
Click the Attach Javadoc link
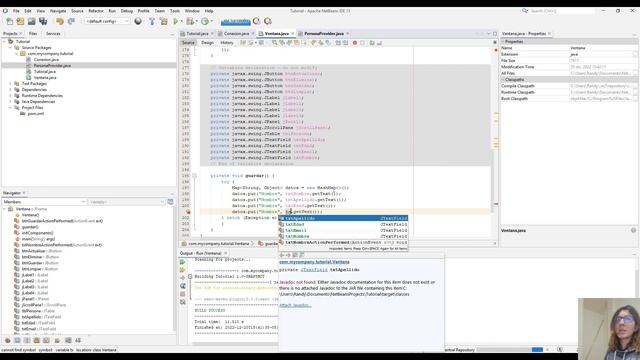tap(295, 305)
